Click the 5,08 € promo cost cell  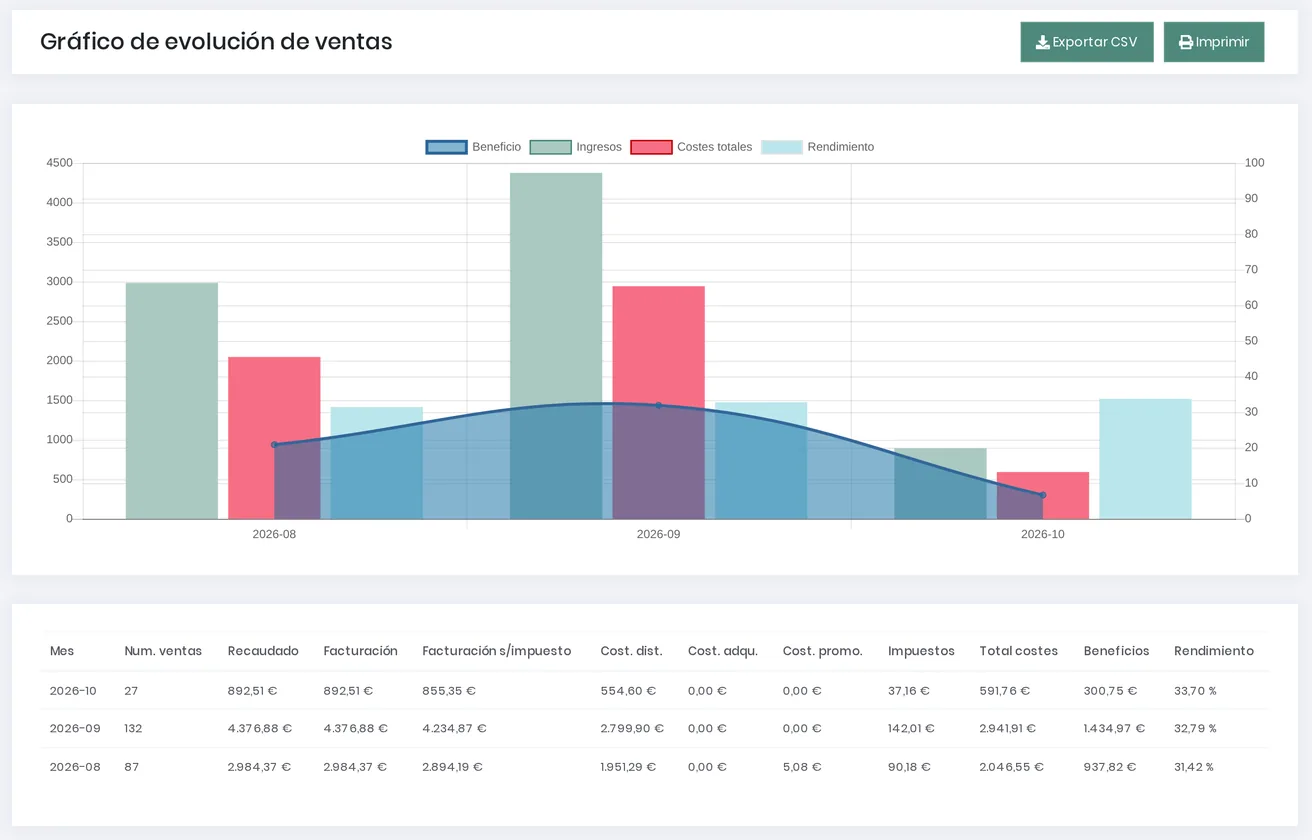click(802, 767)
